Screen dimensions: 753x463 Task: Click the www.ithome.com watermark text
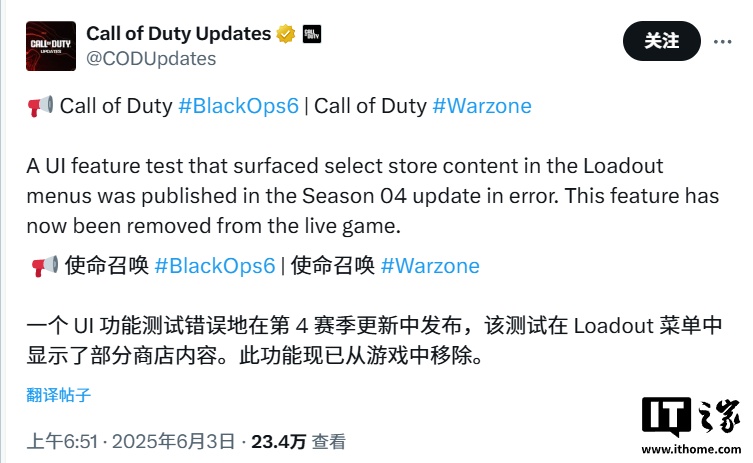pos(692,450)
